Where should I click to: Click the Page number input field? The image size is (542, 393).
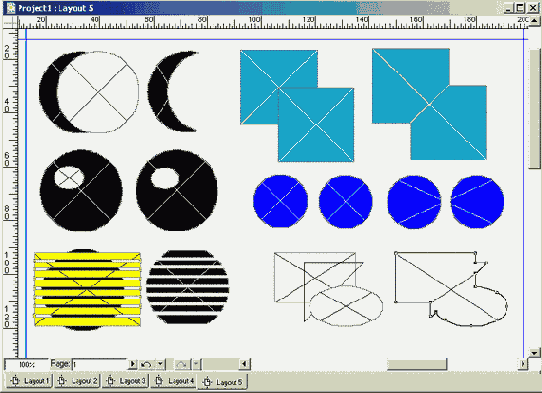click(100, 364)
